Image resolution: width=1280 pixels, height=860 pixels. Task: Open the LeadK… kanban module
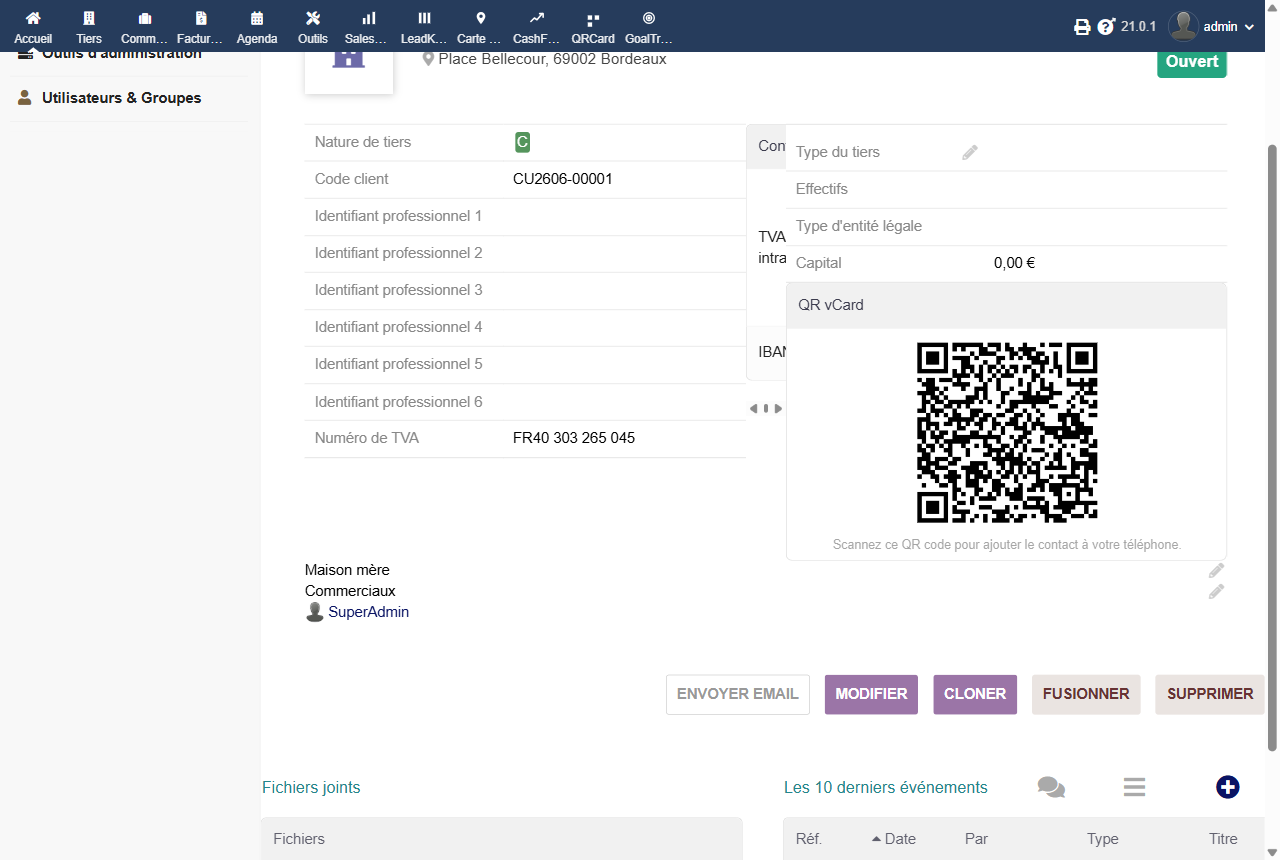point(425,26)
